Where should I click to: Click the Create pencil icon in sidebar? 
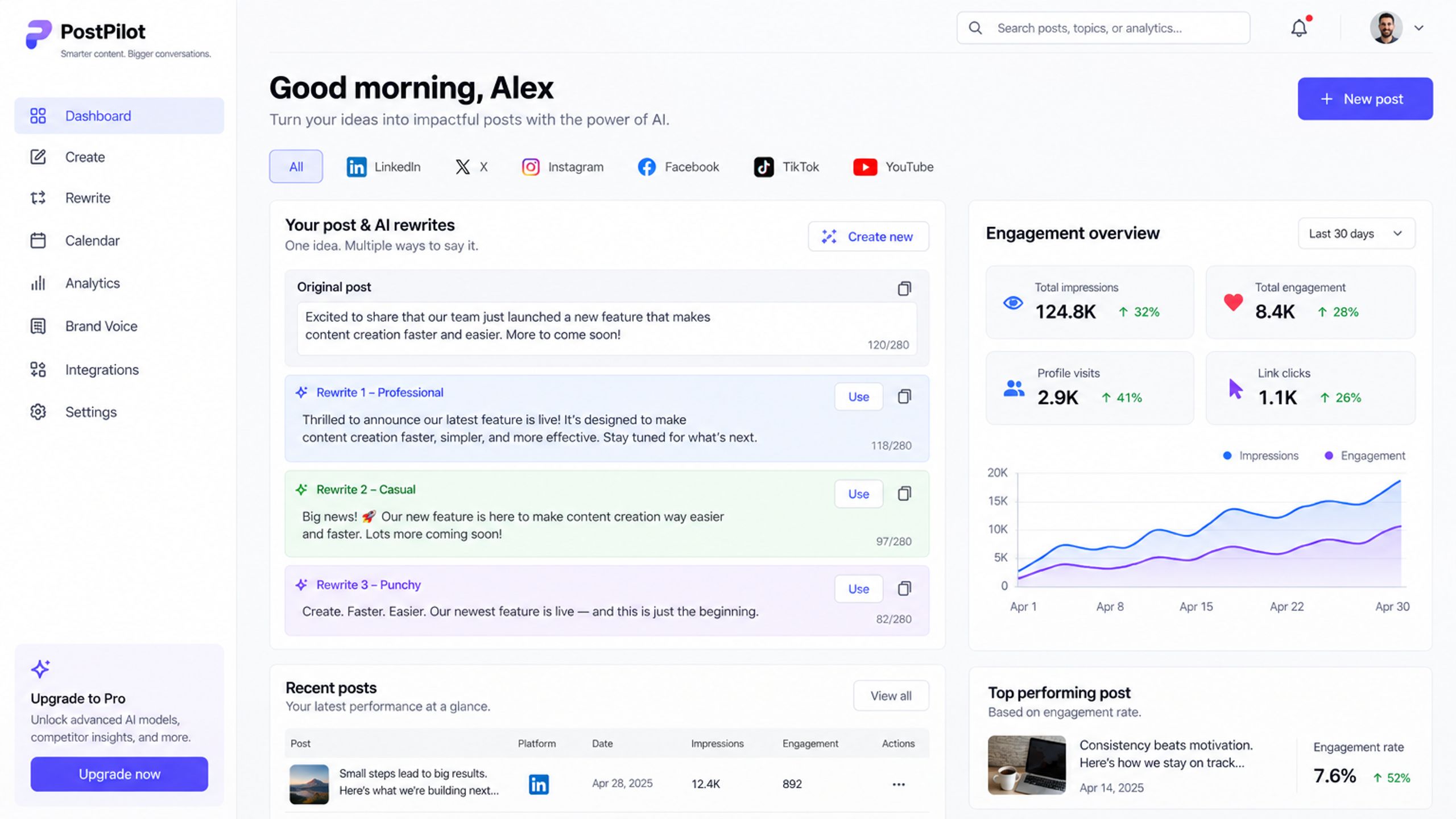(38, 157)
